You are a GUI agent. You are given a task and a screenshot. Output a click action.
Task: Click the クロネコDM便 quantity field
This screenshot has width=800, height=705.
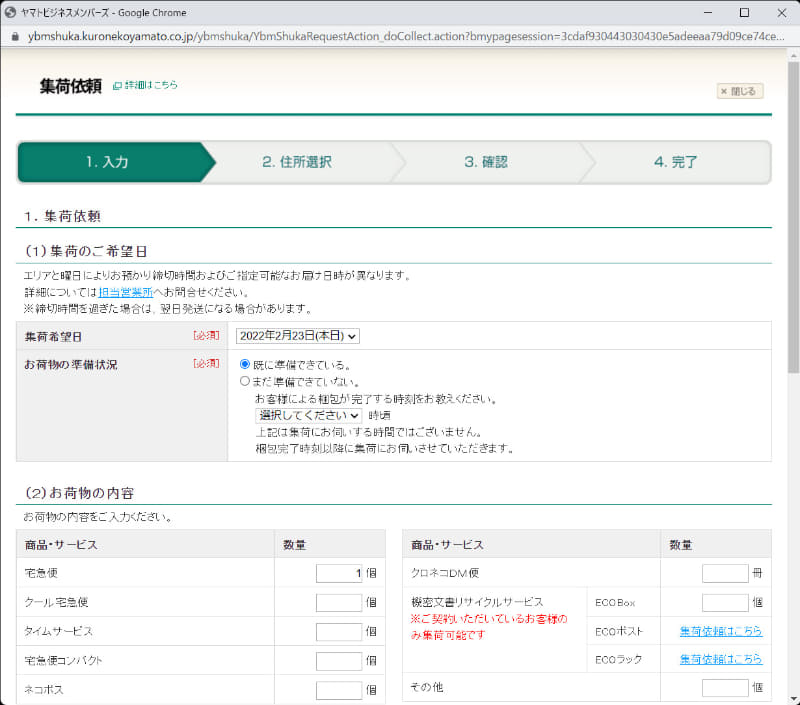[x=722, y=572]
